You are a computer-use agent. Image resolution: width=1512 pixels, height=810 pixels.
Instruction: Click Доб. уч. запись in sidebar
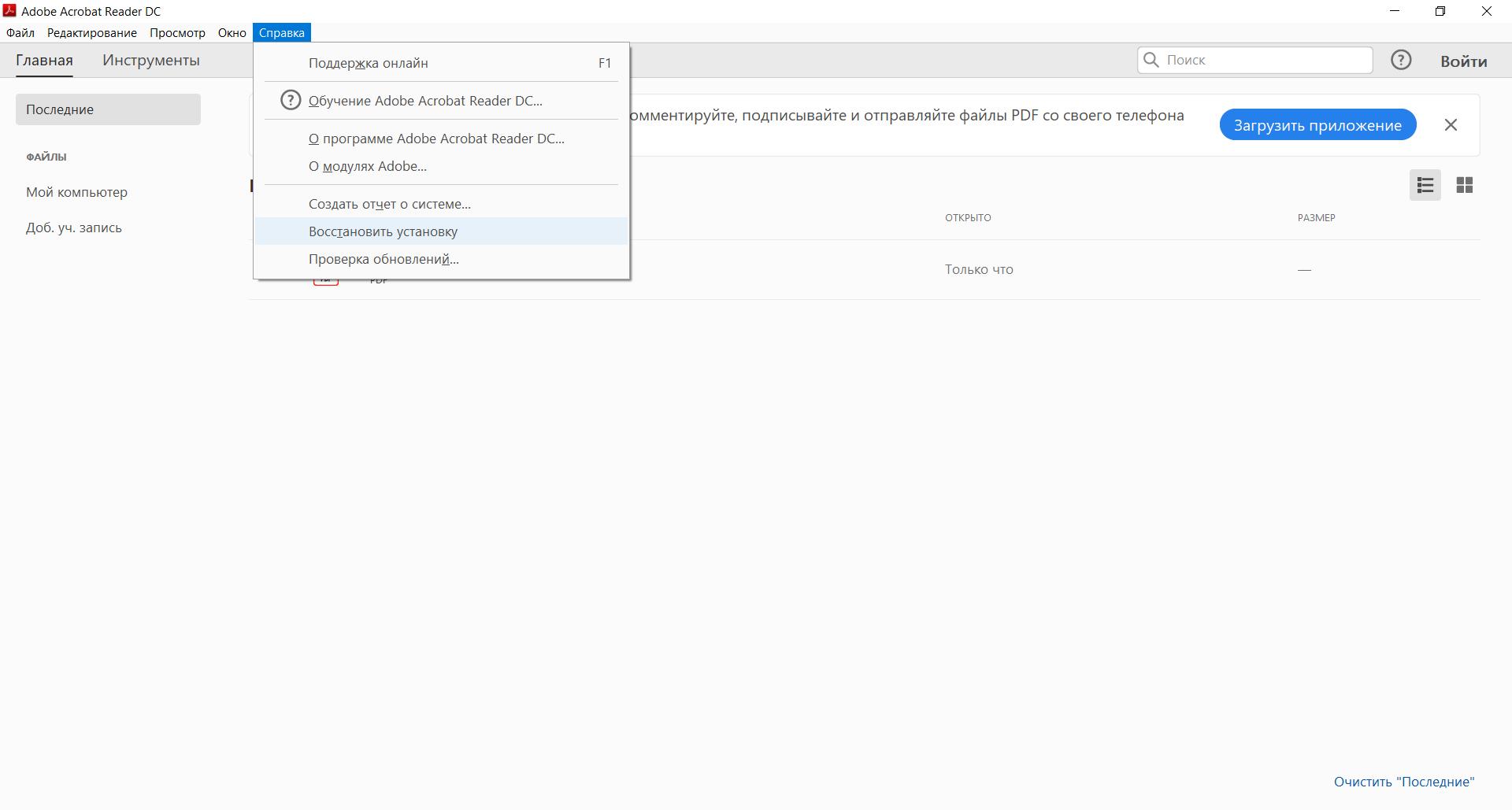tap(74, 227)
